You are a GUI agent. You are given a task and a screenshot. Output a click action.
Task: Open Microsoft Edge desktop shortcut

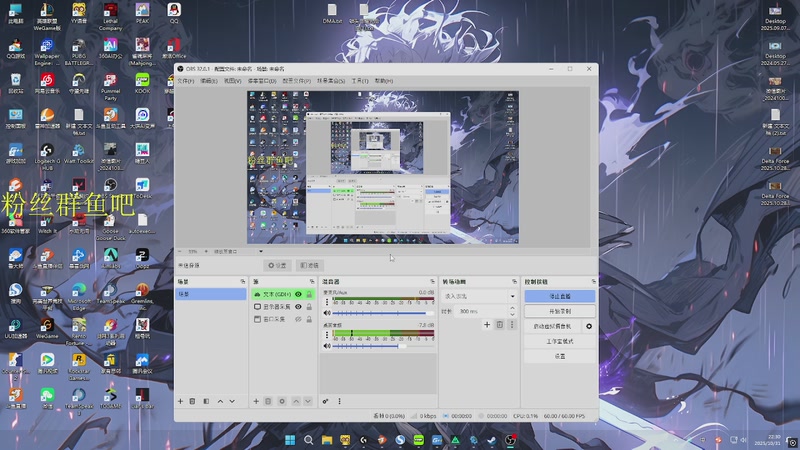click(x=79, y=297)
